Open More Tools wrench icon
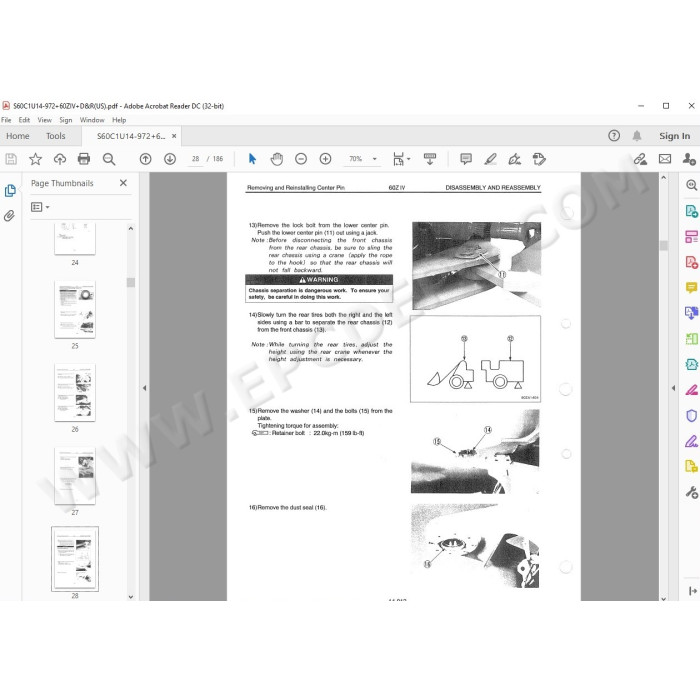Viewport: 700px width, 700px height. (x=692, y=492)
